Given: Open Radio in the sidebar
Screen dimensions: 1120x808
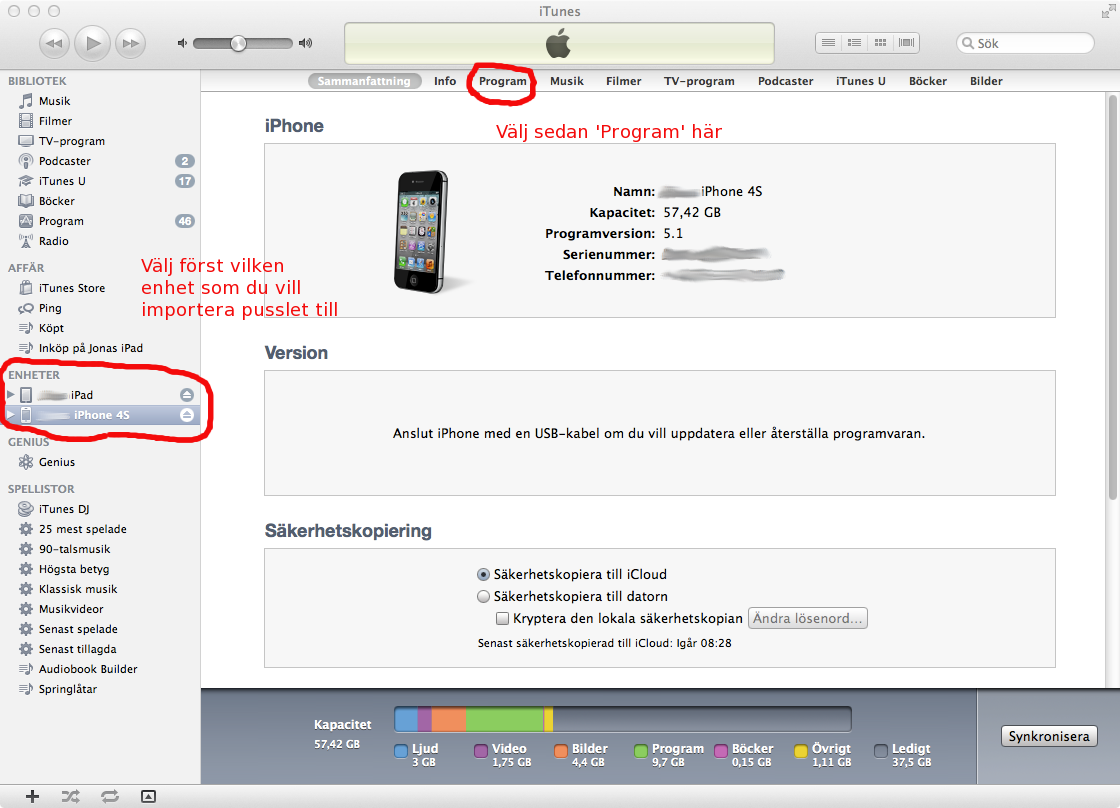Looking at the screenshot, I should point(100,241).
